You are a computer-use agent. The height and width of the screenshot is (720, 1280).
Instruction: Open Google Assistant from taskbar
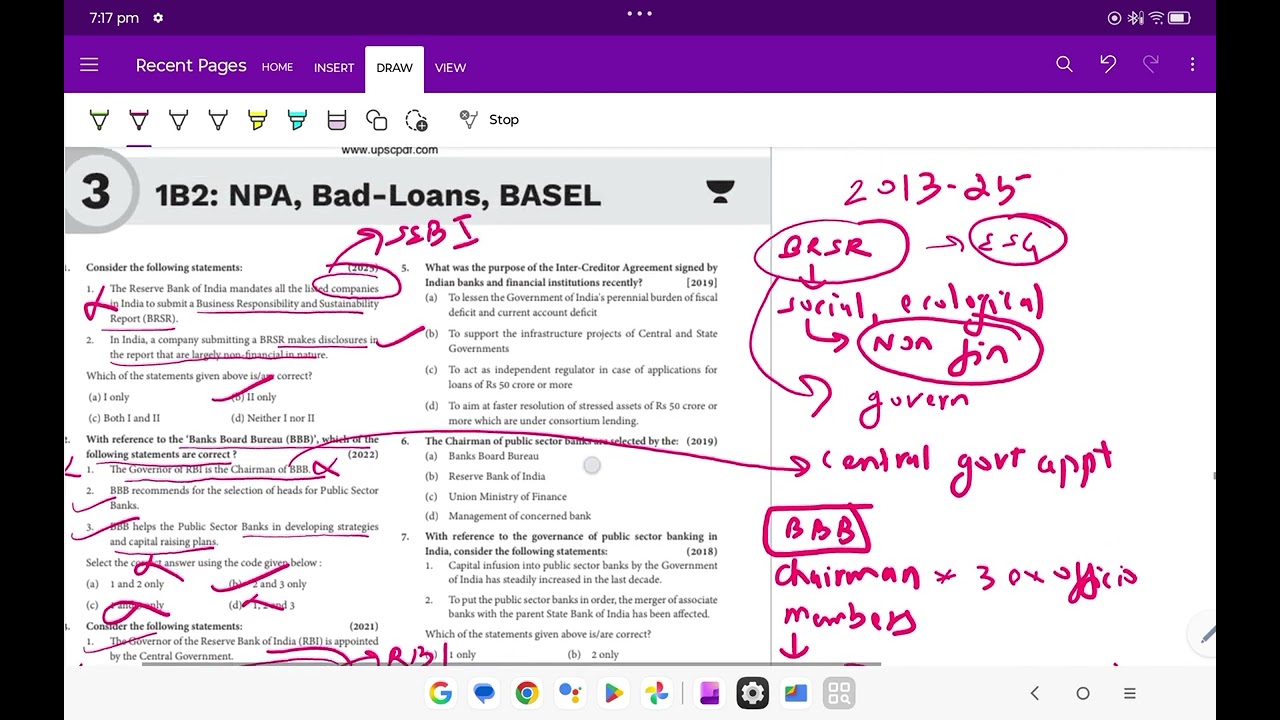[x=570, y=693]
